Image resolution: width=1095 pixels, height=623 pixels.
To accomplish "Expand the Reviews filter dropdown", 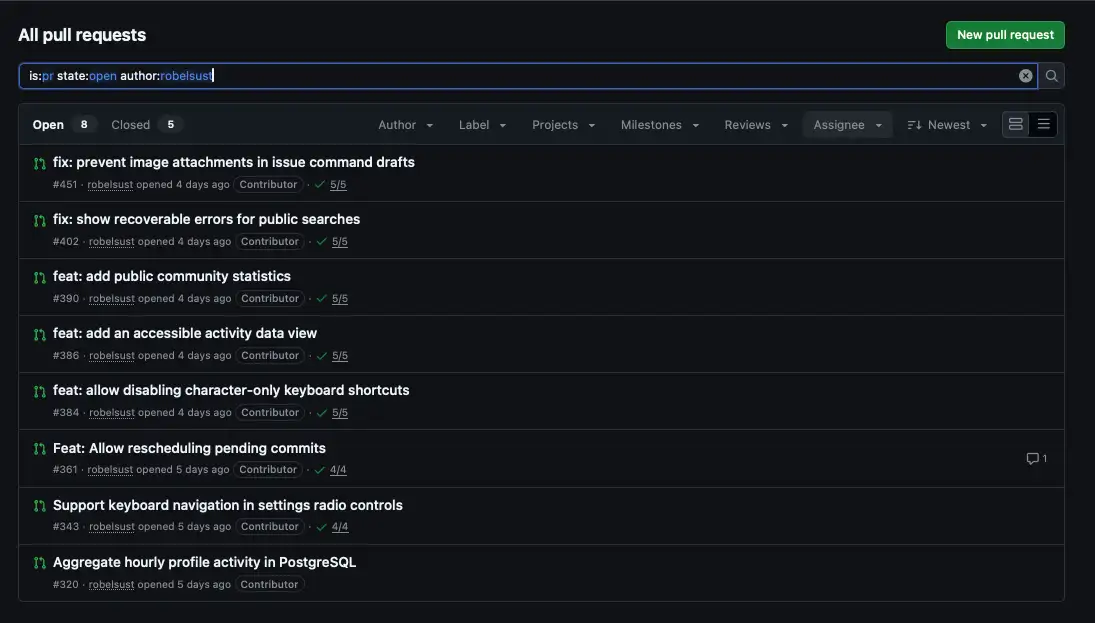I will pos(756,125).
